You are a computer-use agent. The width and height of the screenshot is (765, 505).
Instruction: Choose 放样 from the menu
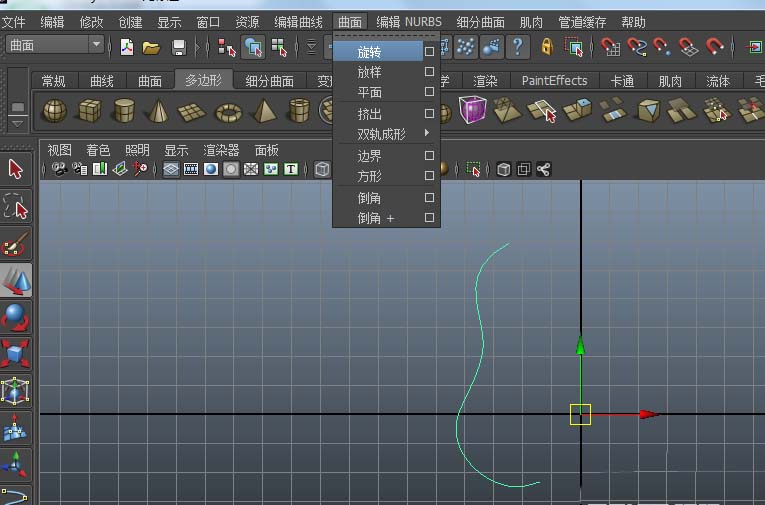(x=369, y=72)
